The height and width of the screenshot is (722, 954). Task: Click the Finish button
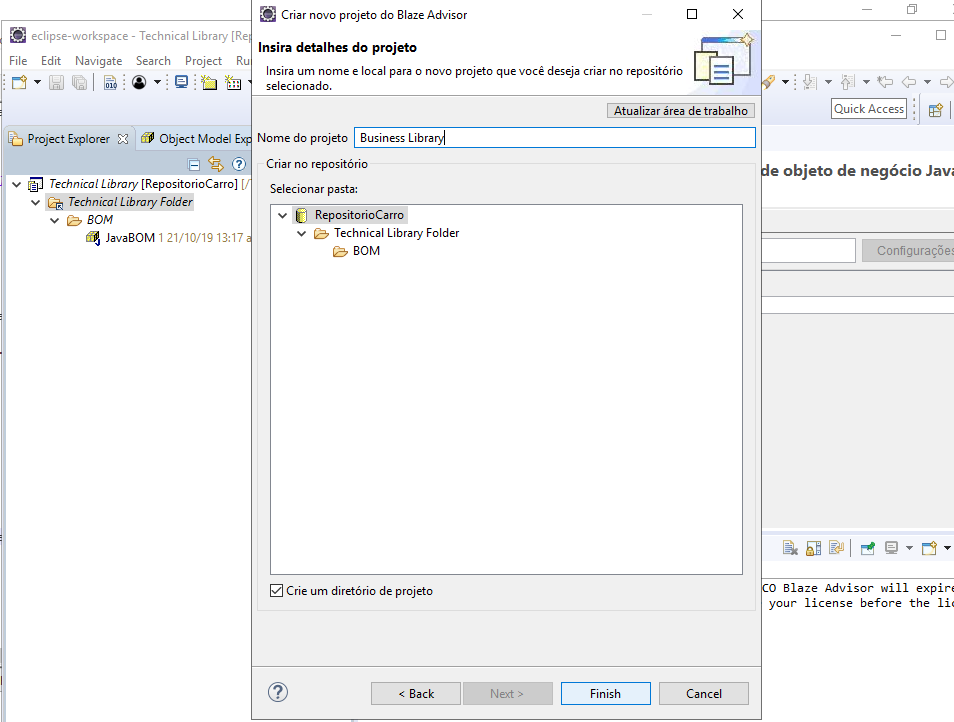coord(605,693)
